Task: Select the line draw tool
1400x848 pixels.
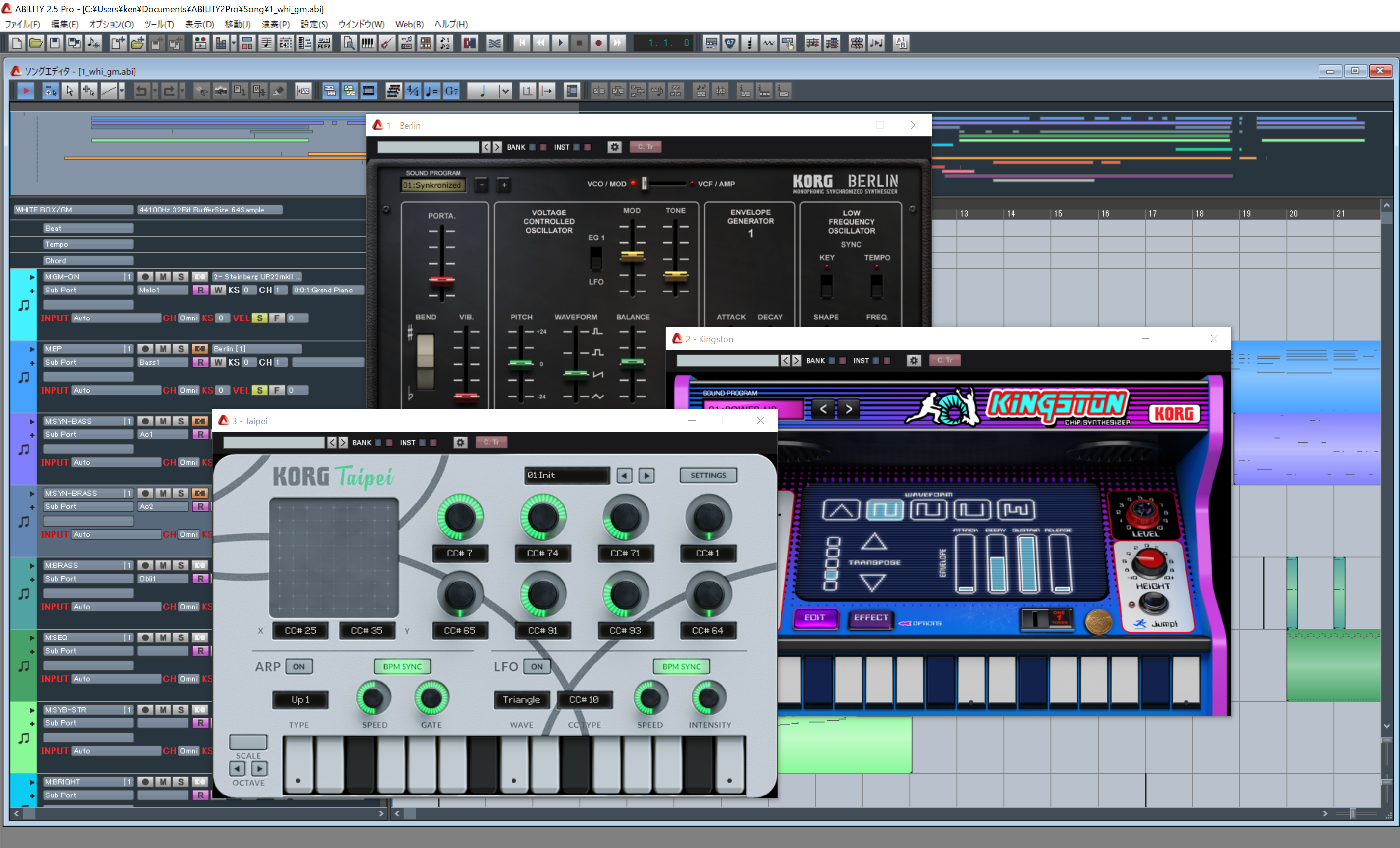Action: (108, 91)
